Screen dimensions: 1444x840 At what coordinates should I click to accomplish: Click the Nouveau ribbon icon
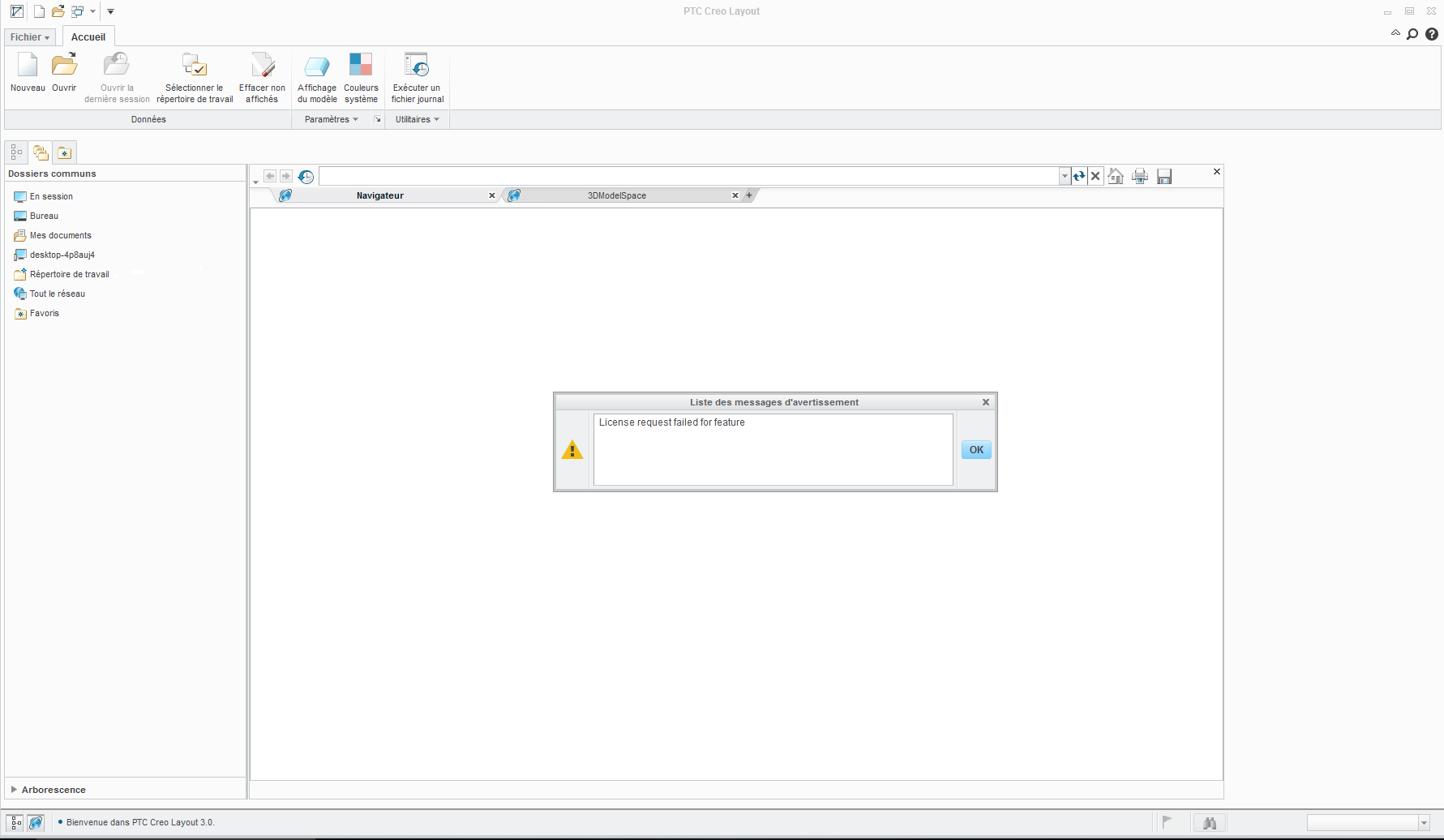28,65
